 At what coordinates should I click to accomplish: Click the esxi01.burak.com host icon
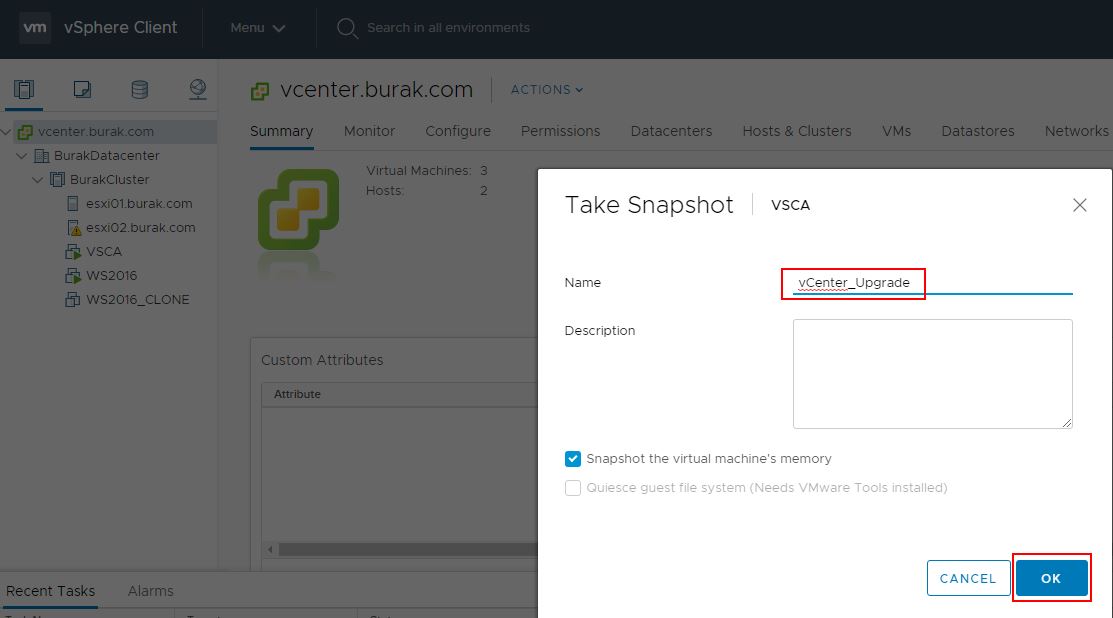pos(72,204)
